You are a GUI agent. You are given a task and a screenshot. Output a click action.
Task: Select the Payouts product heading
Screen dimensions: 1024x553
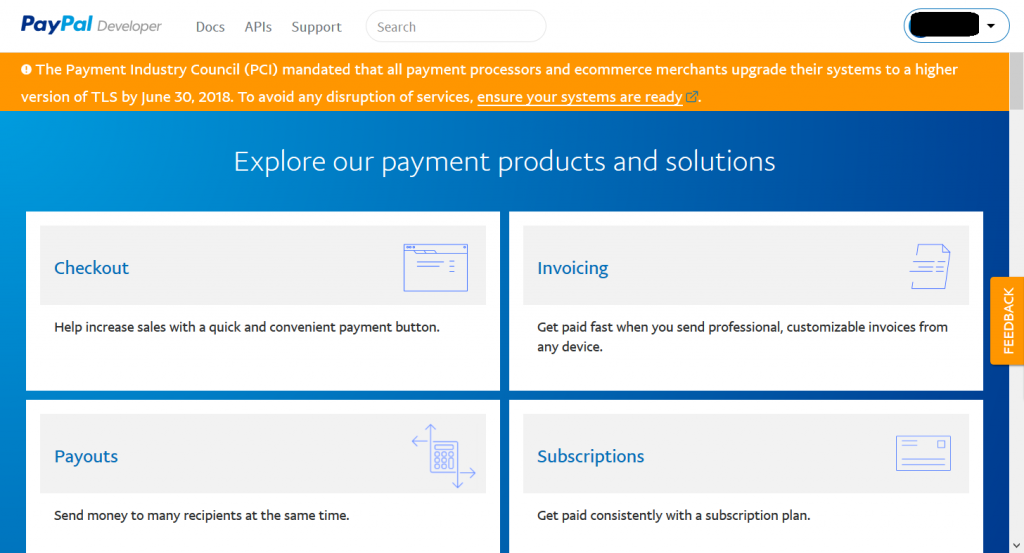point(86,456)
